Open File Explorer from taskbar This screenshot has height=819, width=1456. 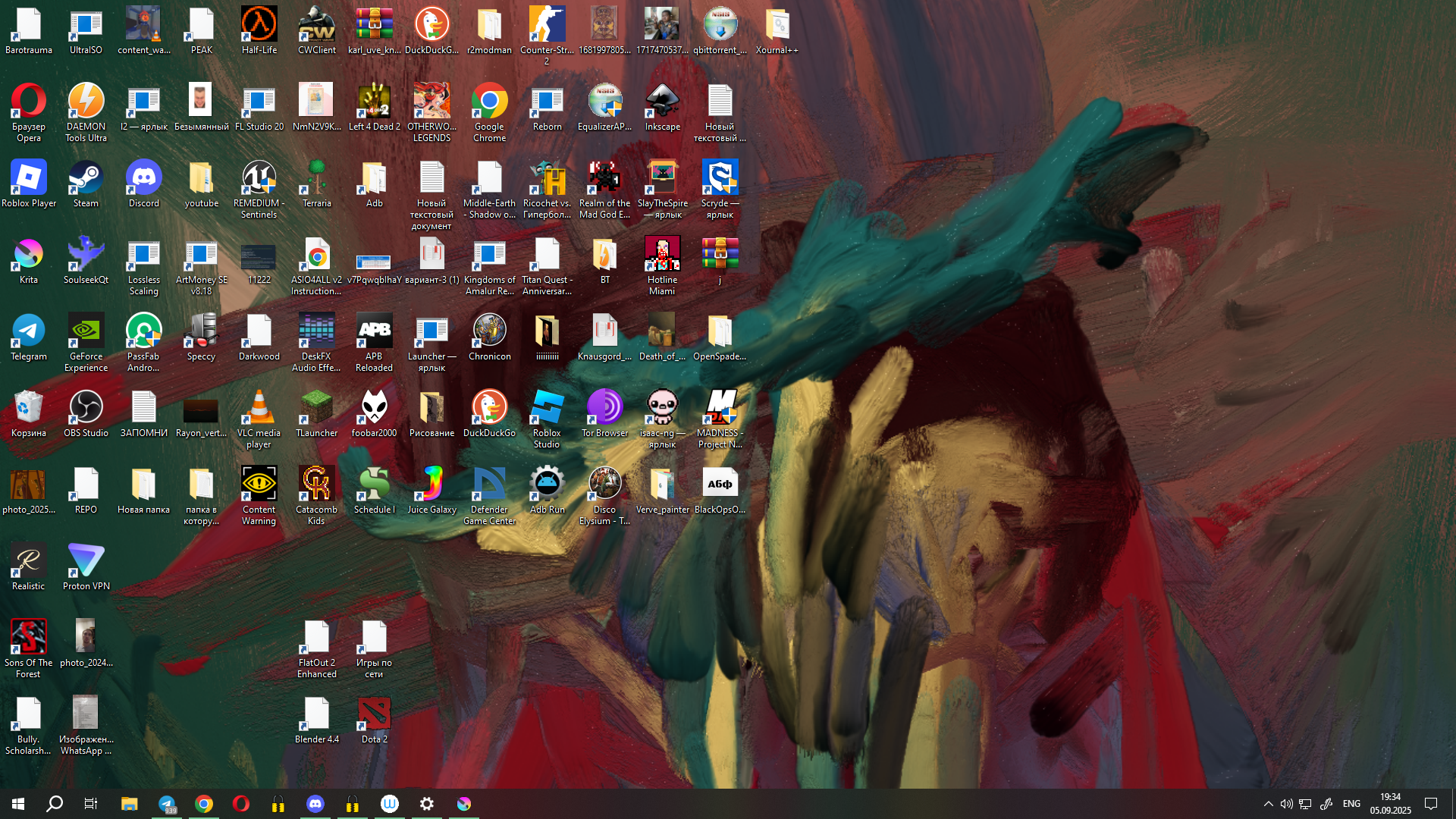pyautogui.click(x=130, y=804)
